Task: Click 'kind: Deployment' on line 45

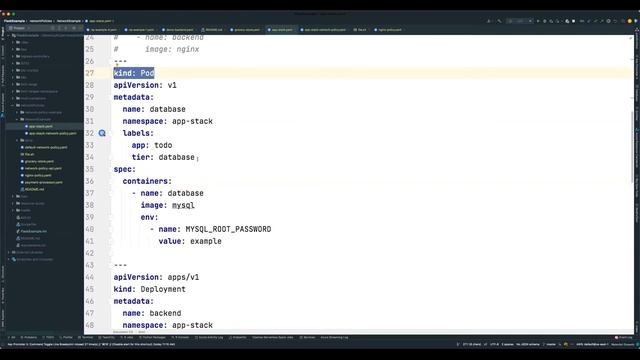Action: [149, 289]
